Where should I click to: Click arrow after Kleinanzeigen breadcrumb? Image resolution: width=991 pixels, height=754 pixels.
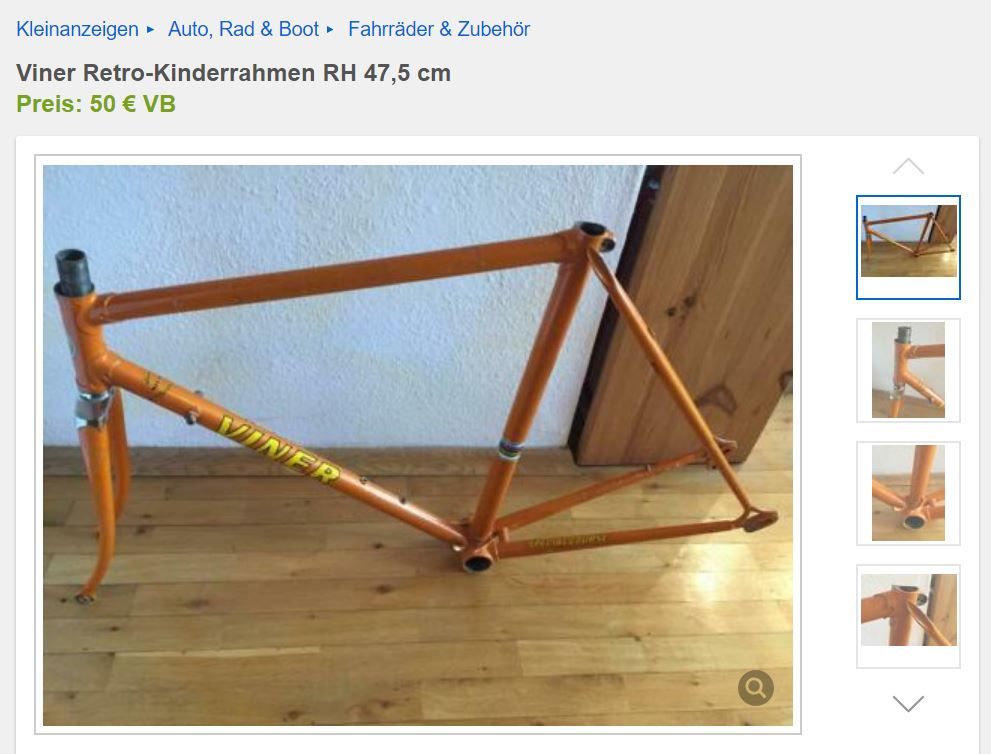(x=150, y=29)
